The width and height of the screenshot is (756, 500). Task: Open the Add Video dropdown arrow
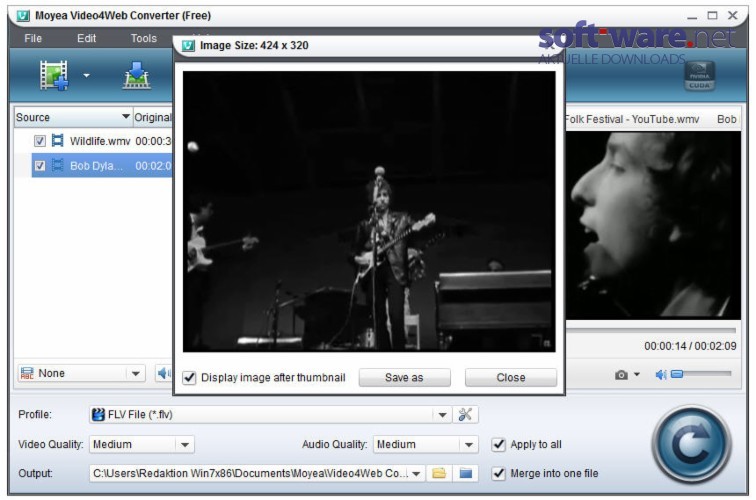click(86, 75)
